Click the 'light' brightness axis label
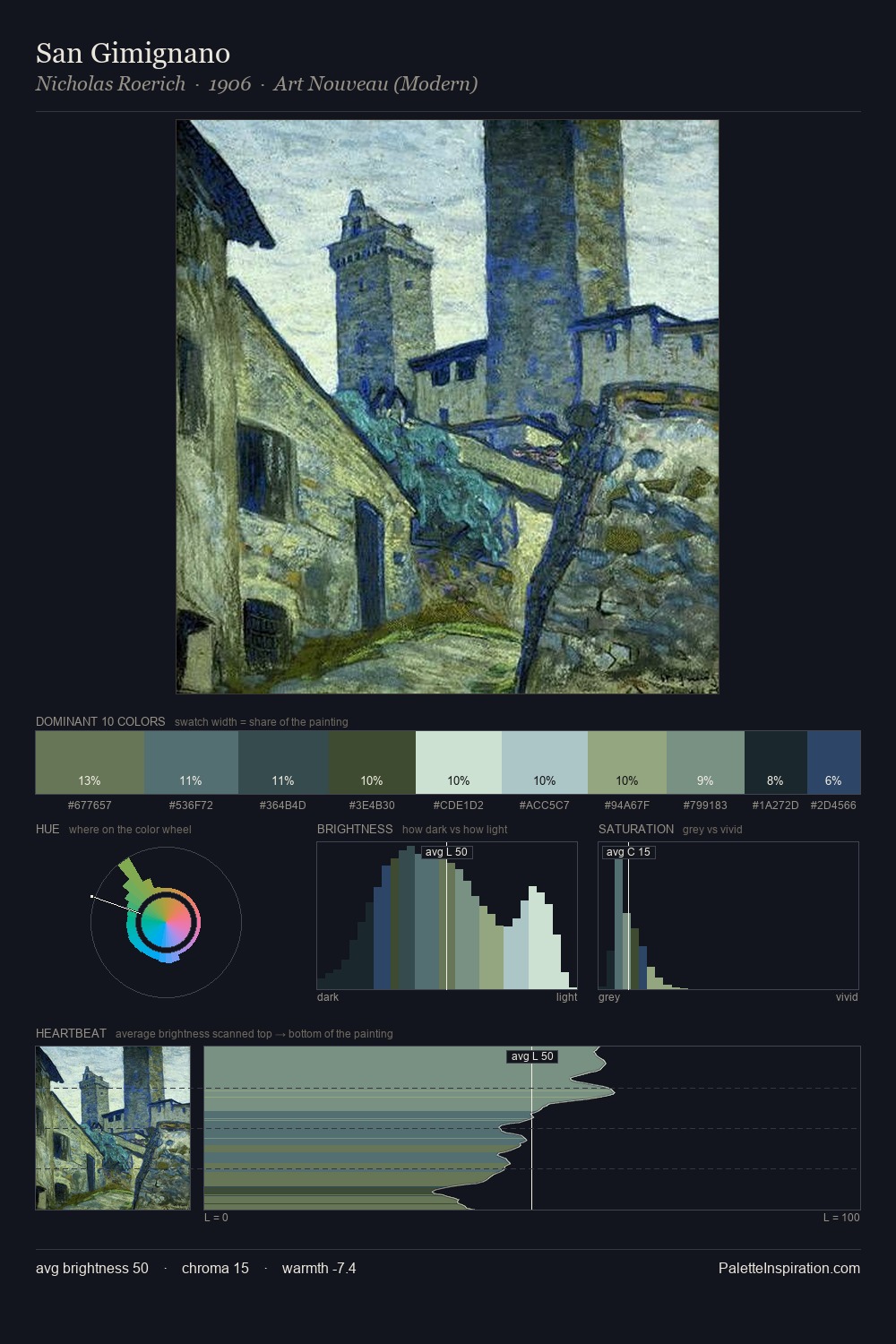The height and width of the screenshot is (1344, 896). coord(566,997)
